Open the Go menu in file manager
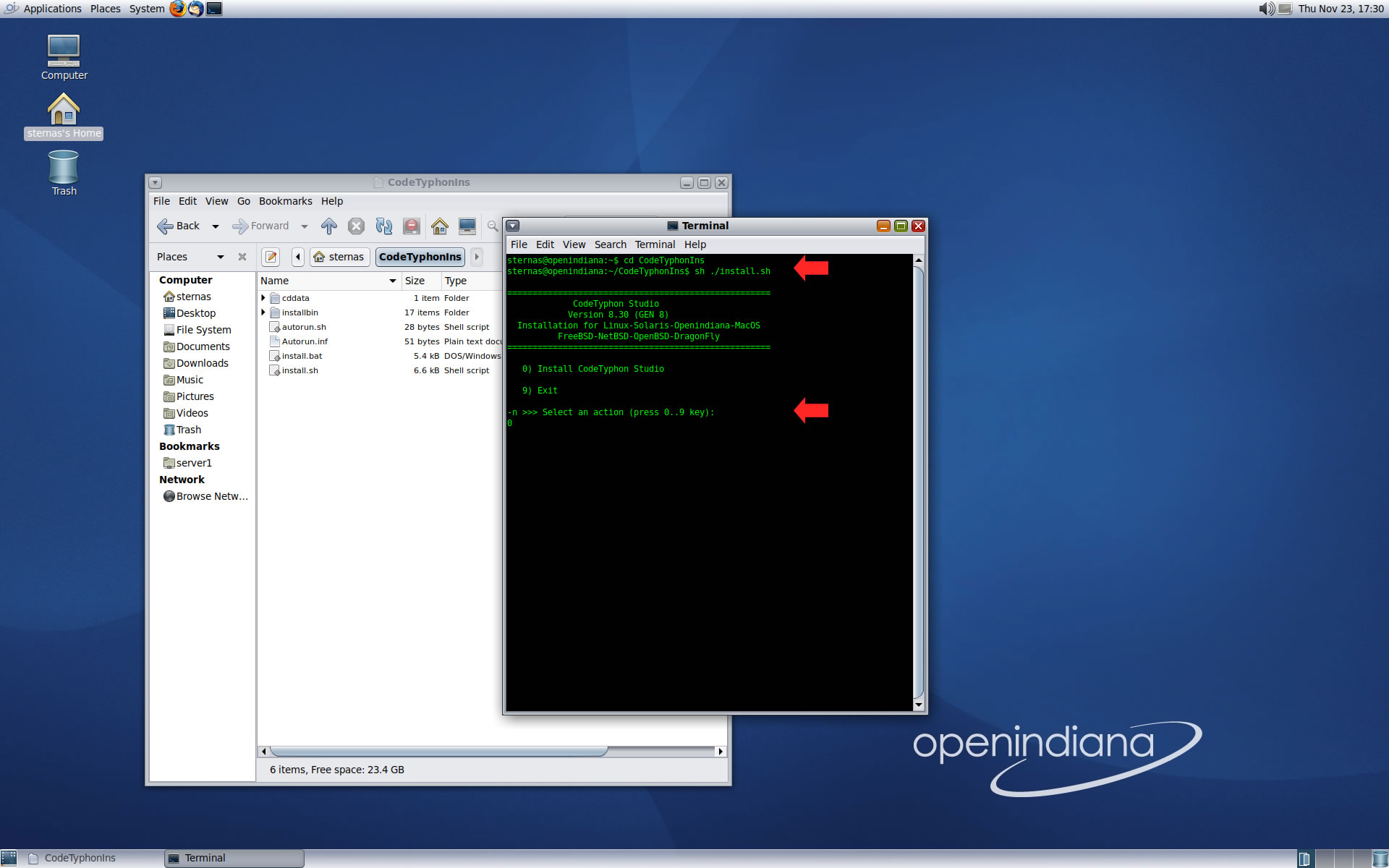The image size is (1389, 868). pos(243,201)
